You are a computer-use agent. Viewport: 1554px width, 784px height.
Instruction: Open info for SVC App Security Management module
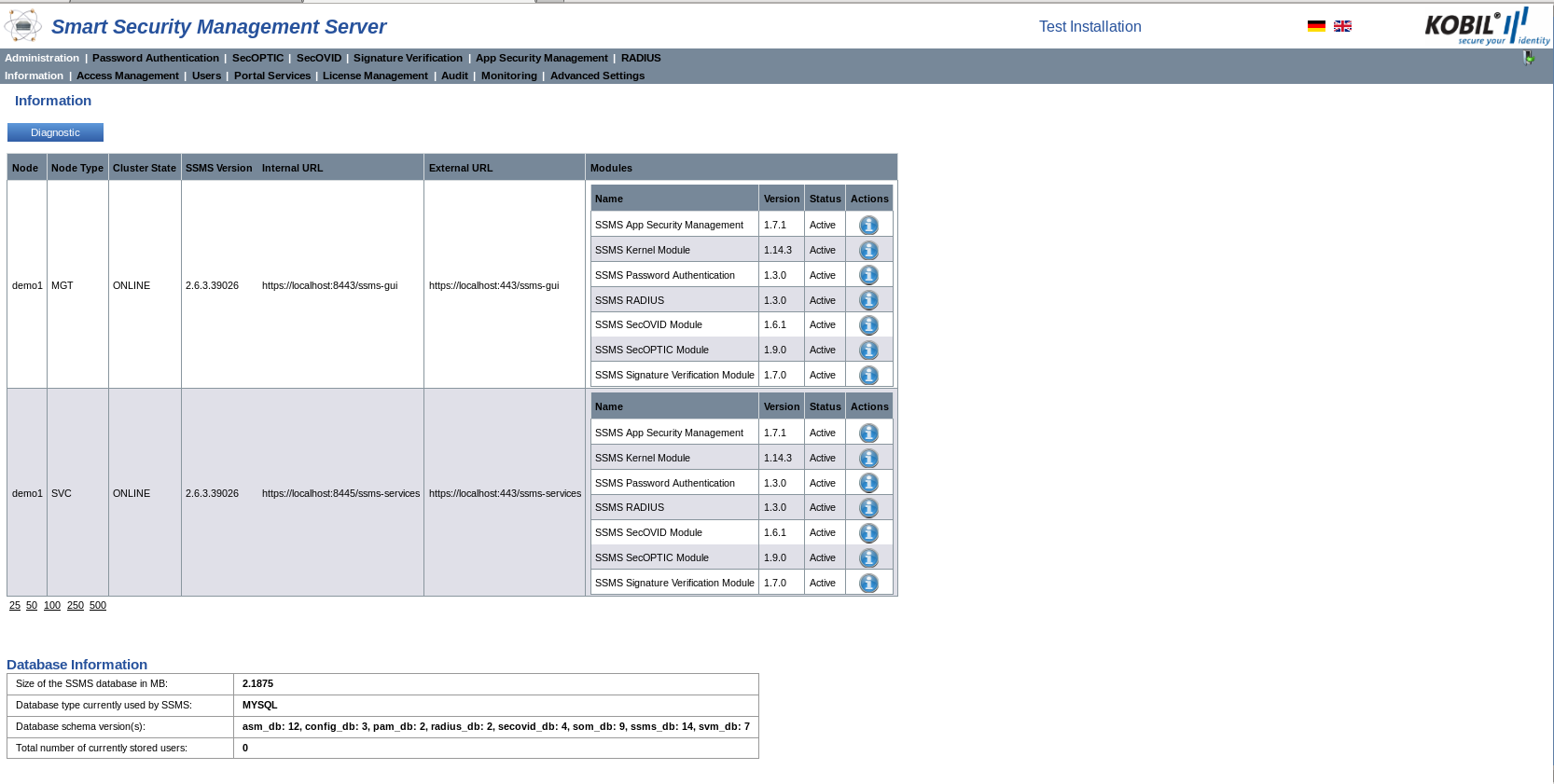(x=868, y=433)
